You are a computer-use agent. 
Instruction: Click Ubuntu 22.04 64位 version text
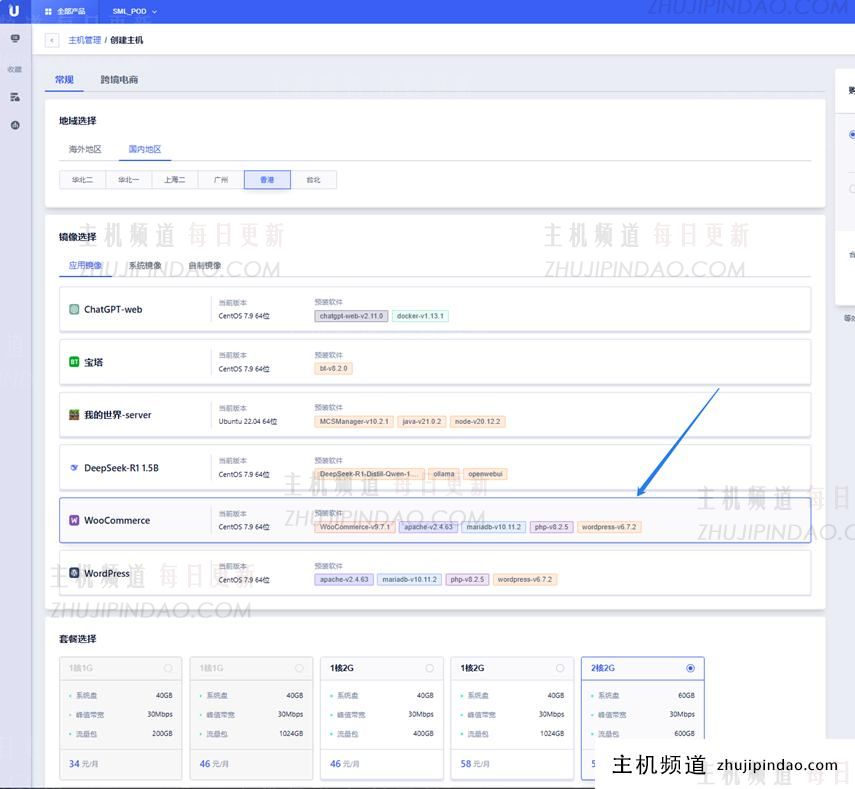point(248,421)
